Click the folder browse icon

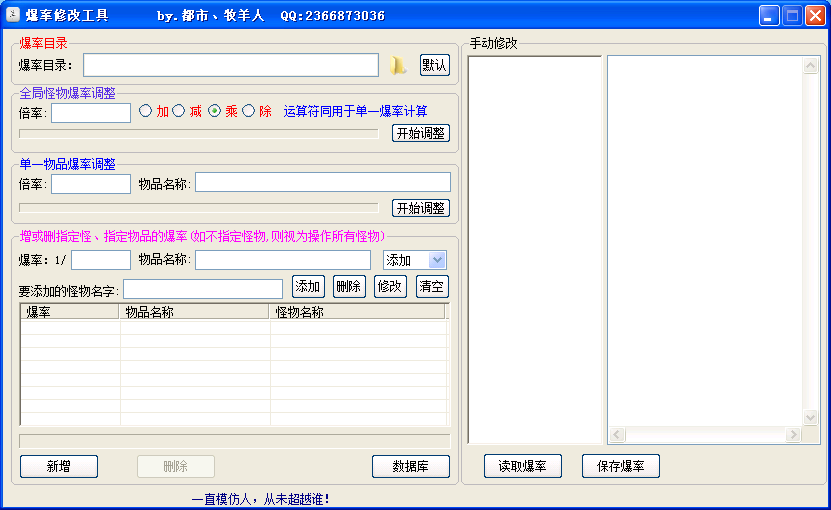click(398, 66)
